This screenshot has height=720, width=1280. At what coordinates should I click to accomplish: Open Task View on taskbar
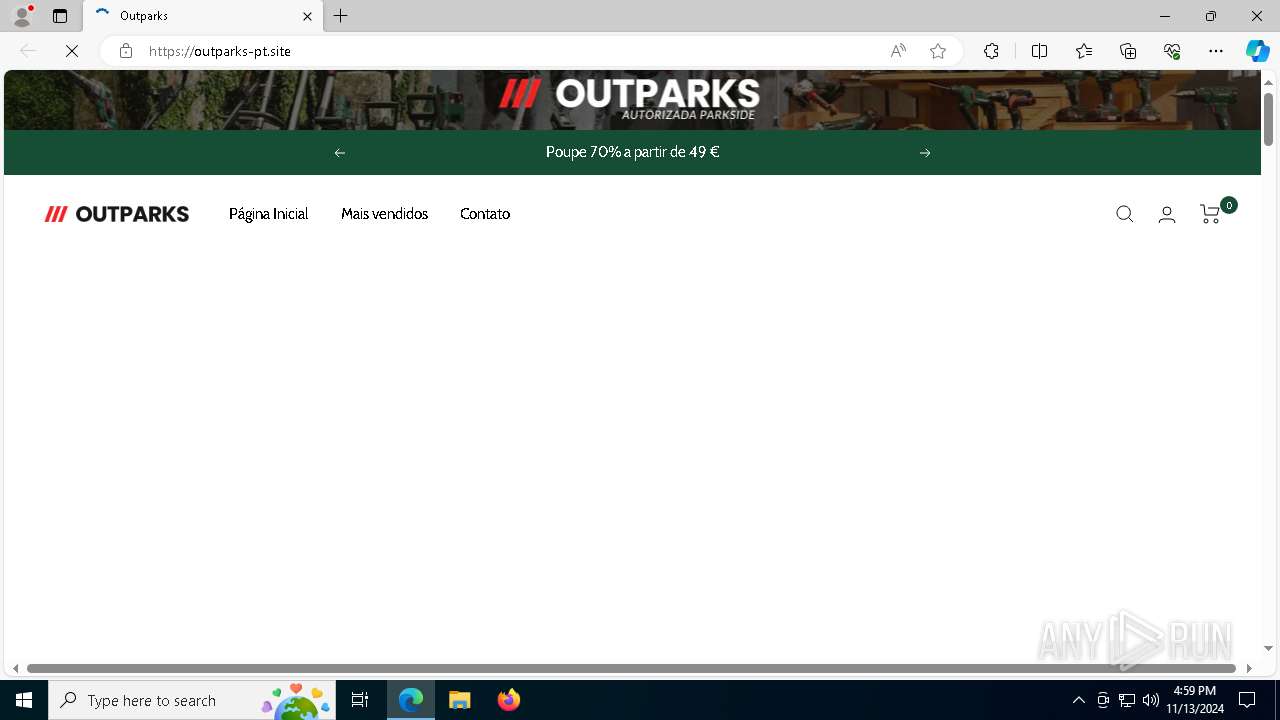pos(360,700)
